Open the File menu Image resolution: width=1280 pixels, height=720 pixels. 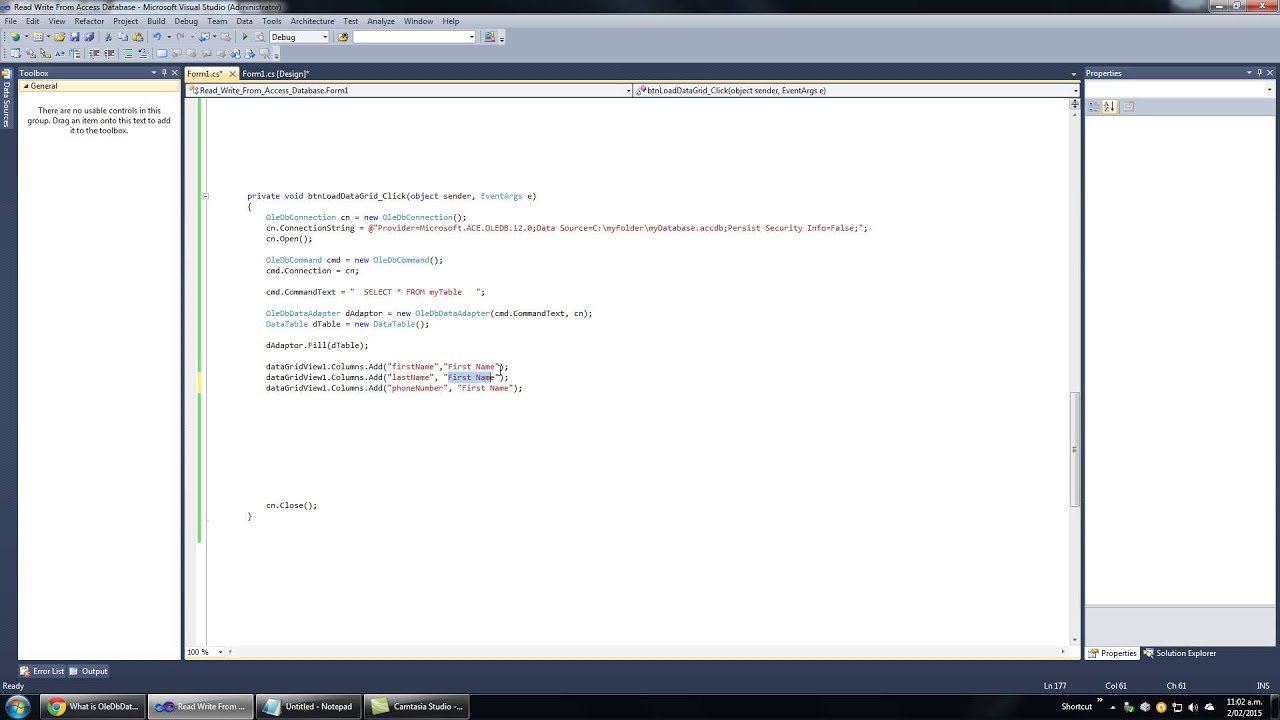11,21
